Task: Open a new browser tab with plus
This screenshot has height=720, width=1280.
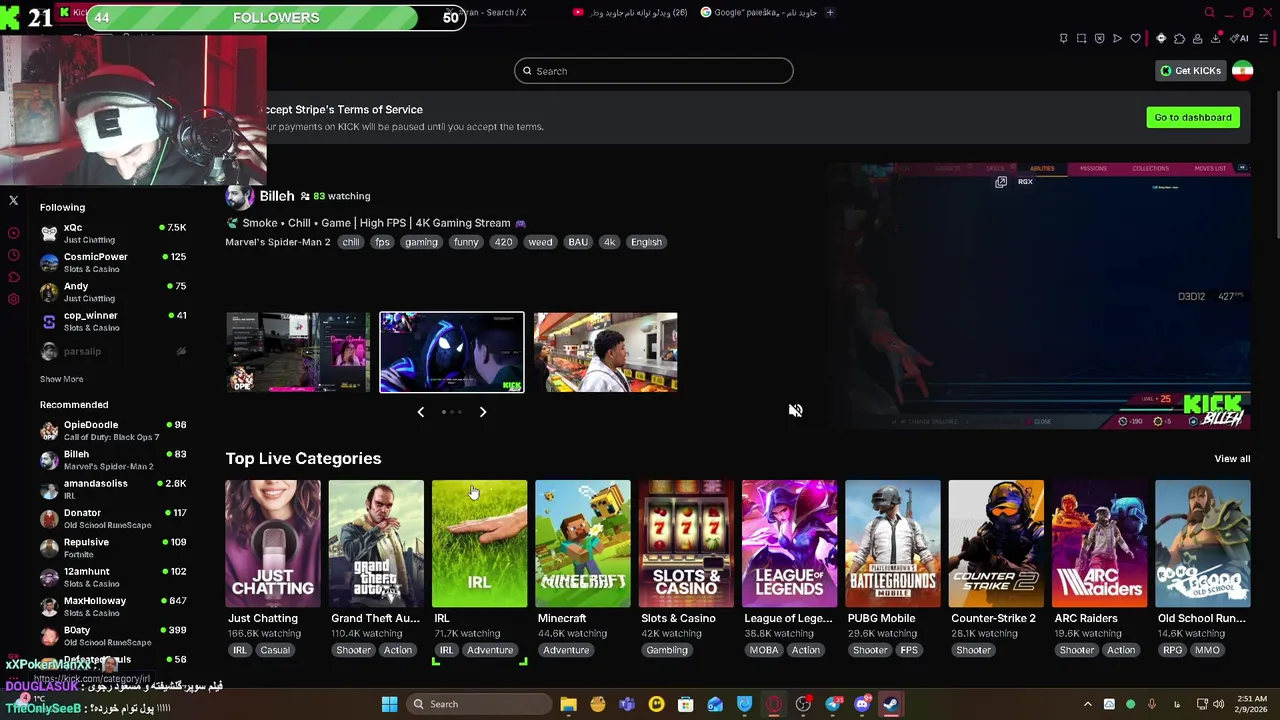Action: [830, 12]
